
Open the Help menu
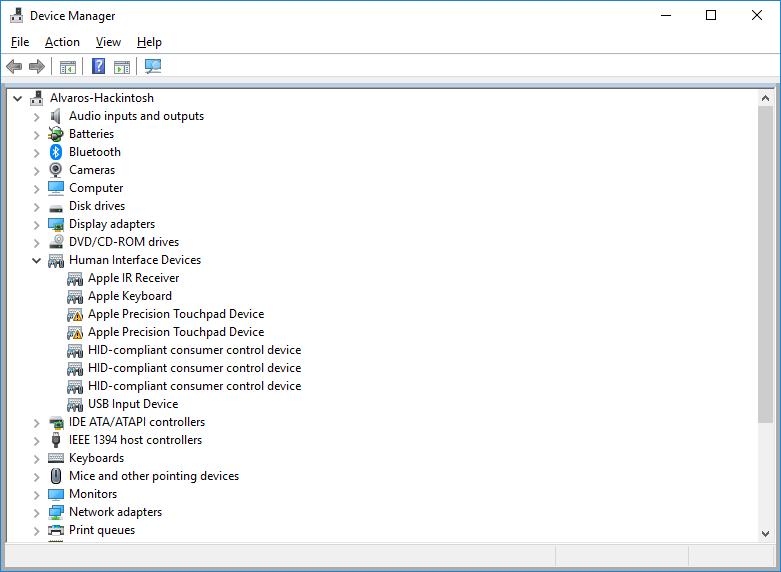coord(149,42)
